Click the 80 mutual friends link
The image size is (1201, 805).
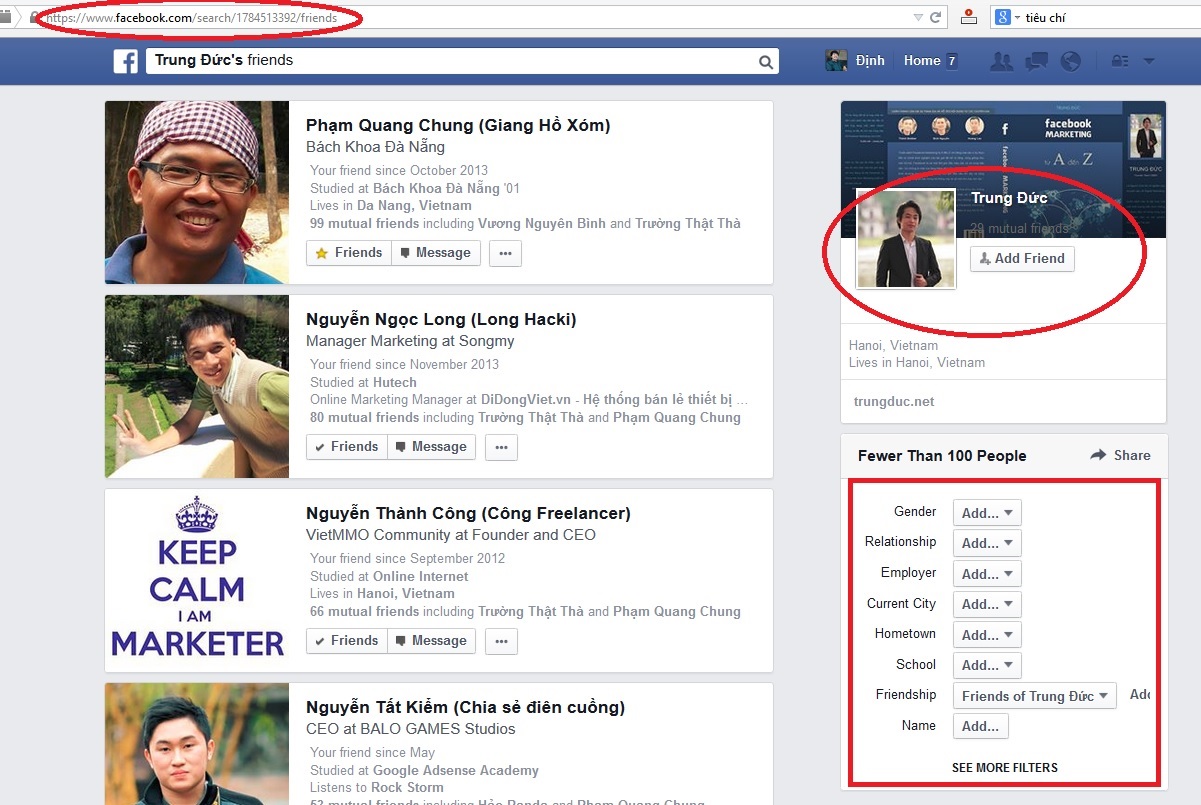coord(365,417)
